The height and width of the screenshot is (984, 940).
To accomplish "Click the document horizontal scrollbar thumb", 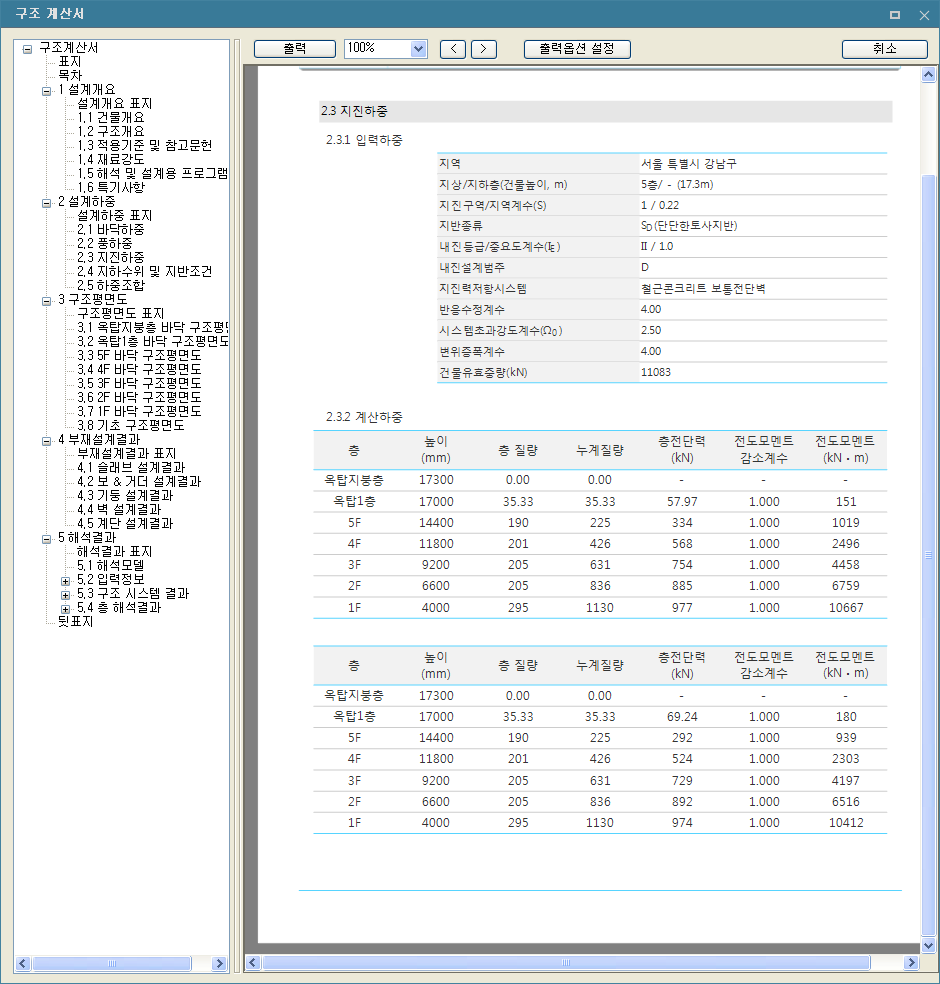I will [x=566, y=962].
